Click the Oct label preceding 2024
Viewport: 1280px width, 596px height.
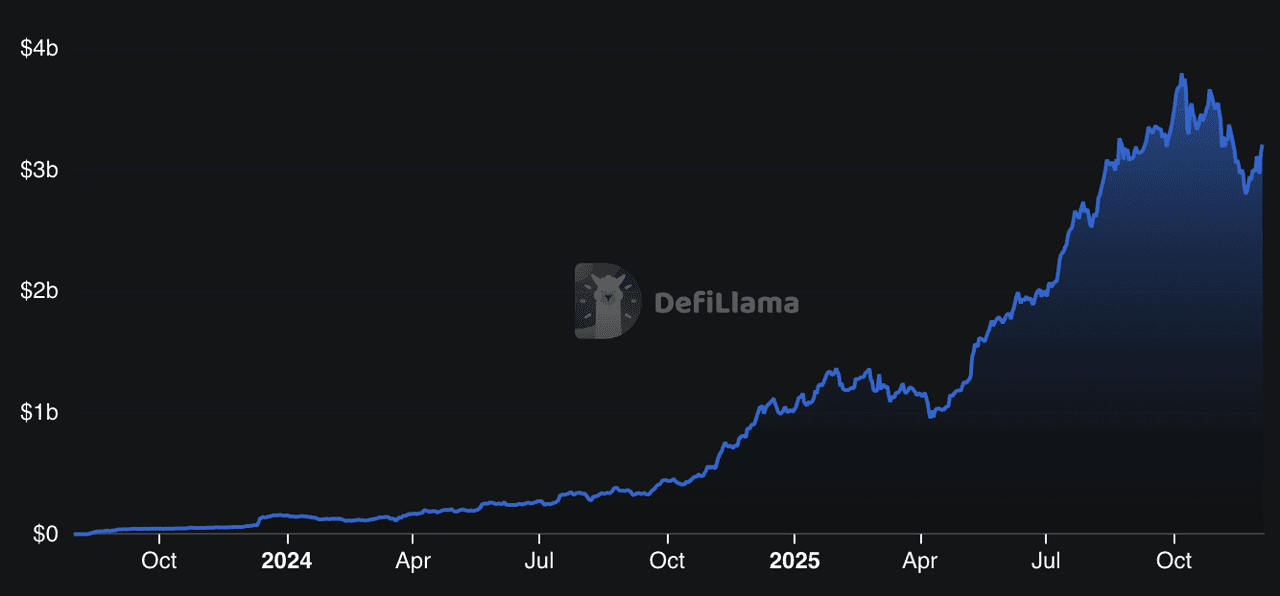pyautogui.click(x=159, y=561)
